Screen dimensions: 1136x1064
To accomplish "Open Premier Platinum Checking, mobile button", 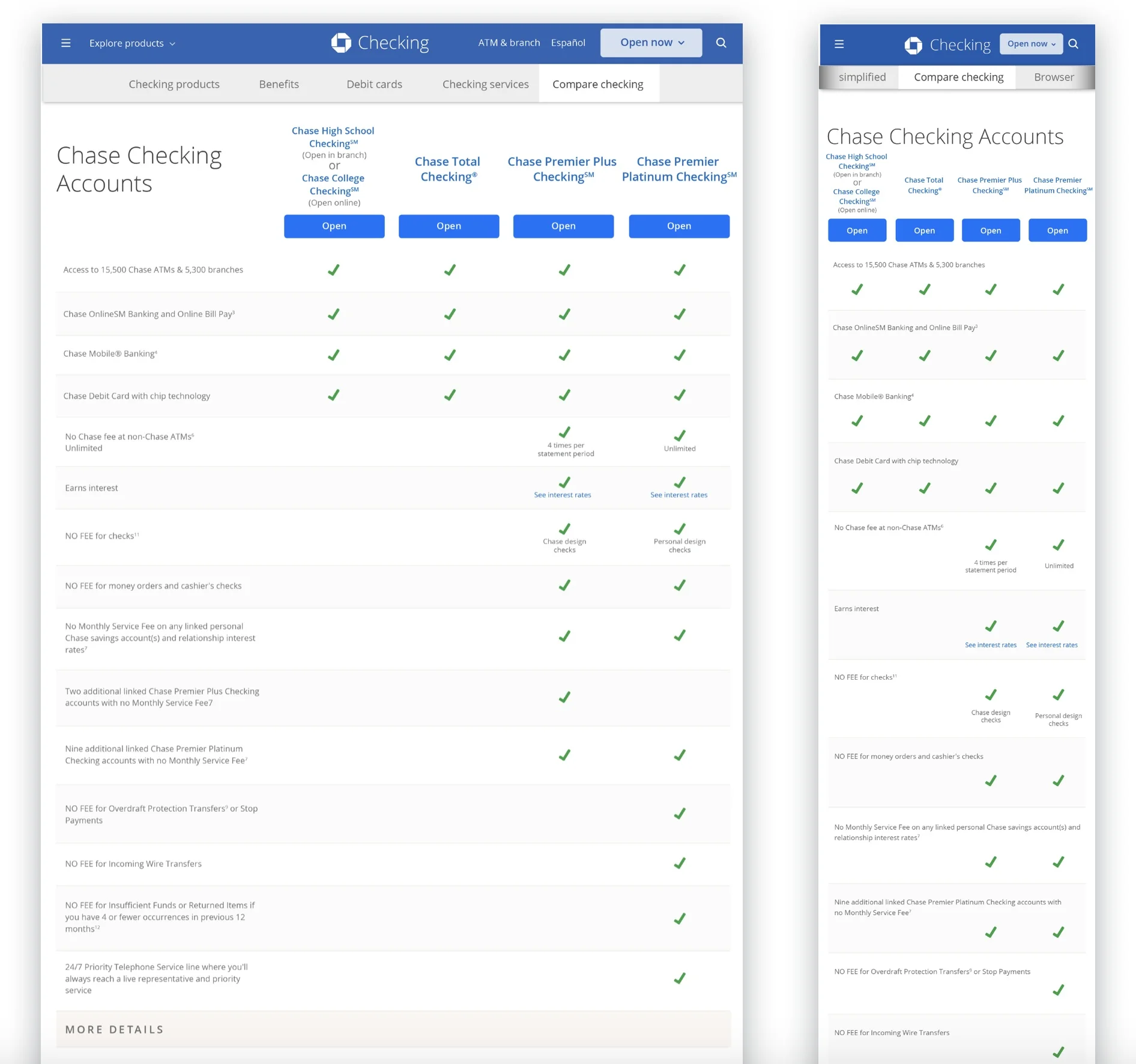I will 1057,231.
